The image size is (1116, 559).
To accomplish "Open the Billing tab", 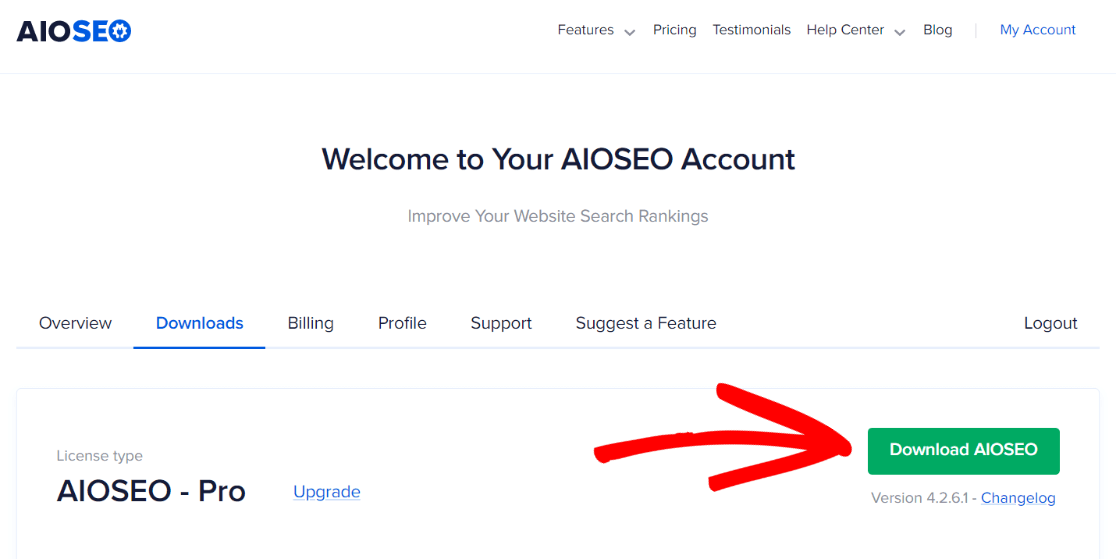I will [x=310, y=323].
